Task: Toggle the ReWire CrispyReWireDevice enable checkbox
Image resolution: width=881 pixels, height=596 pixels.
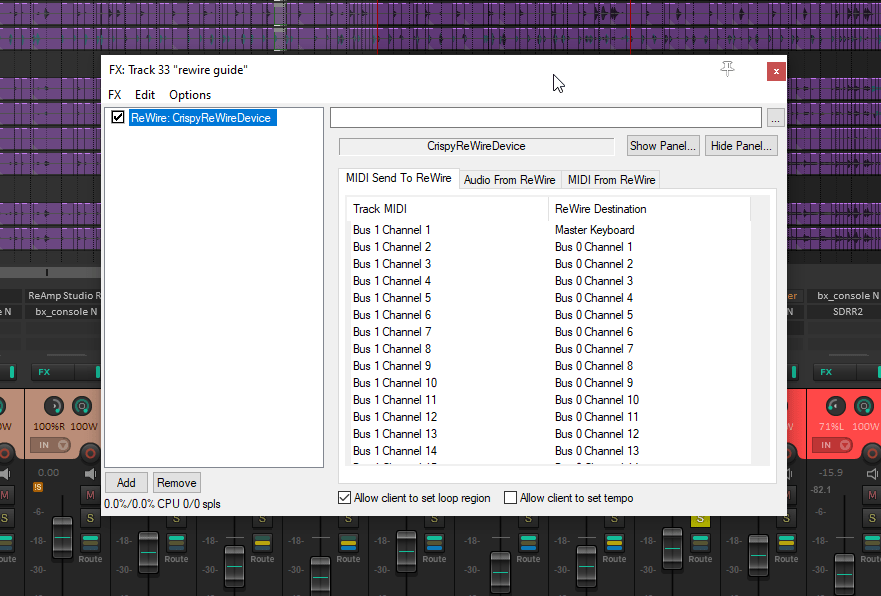Action: pyautogui.click(x=117, y=117)
